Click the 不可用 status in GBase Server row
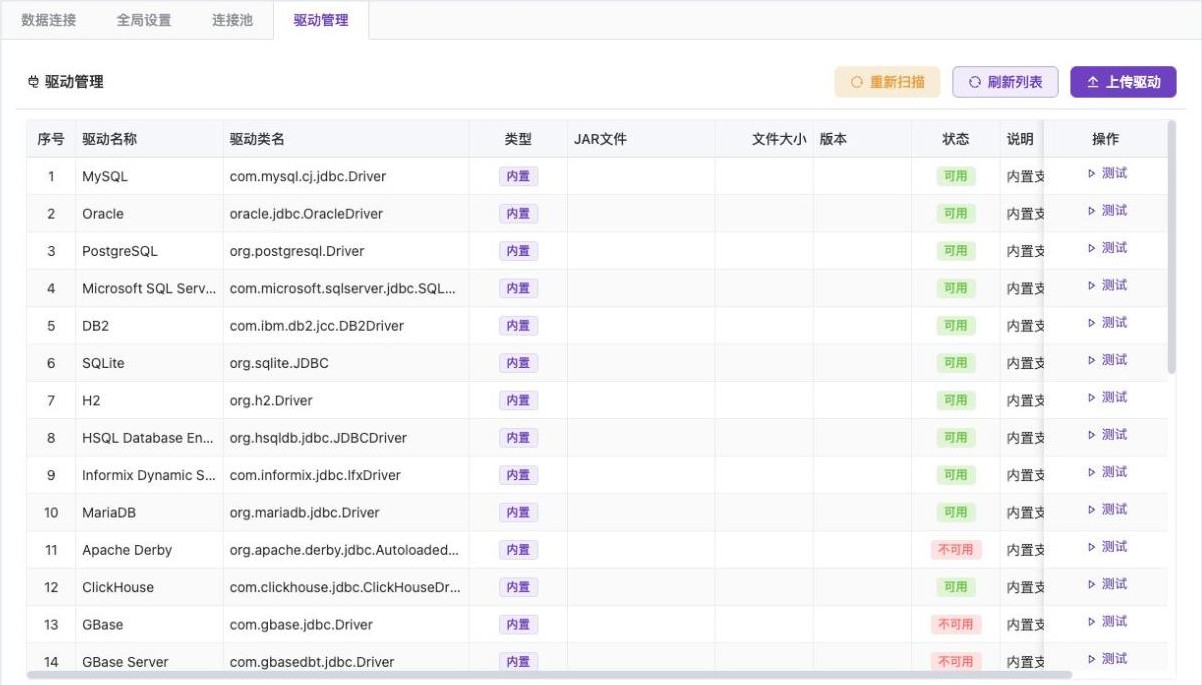 pyautogui.click(x=956, y=661)
